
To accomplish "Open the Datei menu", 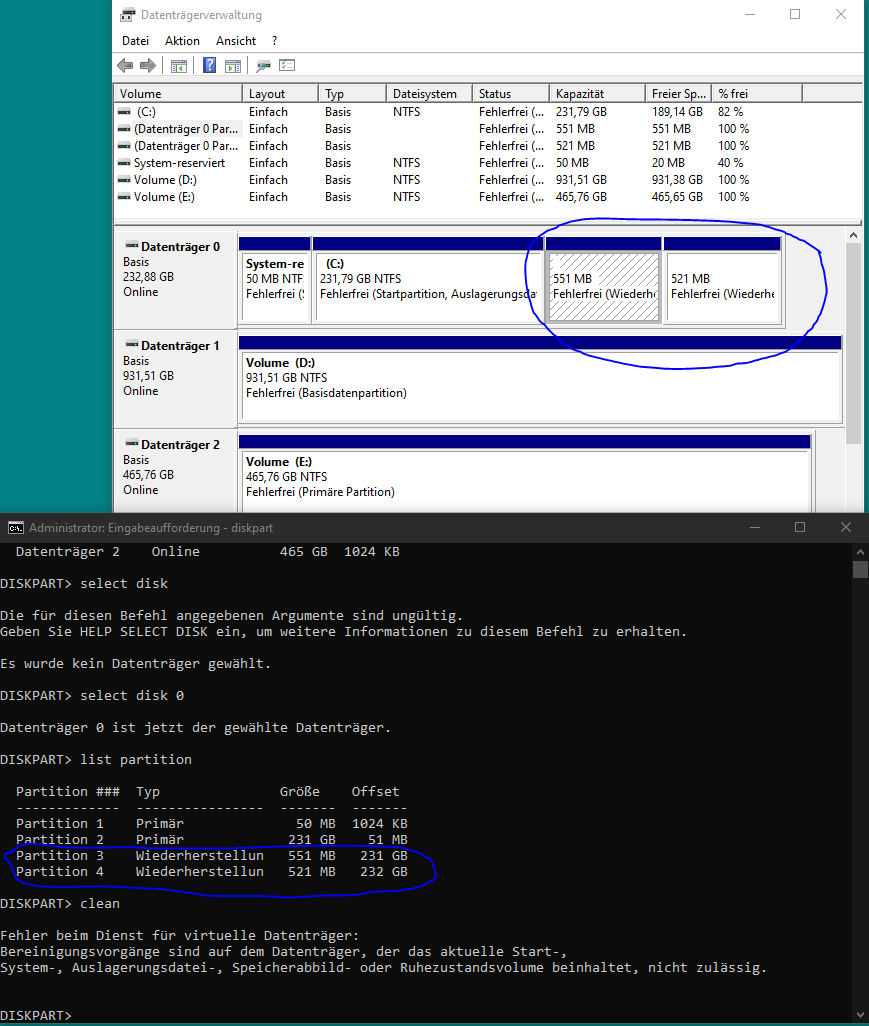I will click(135, 41).
